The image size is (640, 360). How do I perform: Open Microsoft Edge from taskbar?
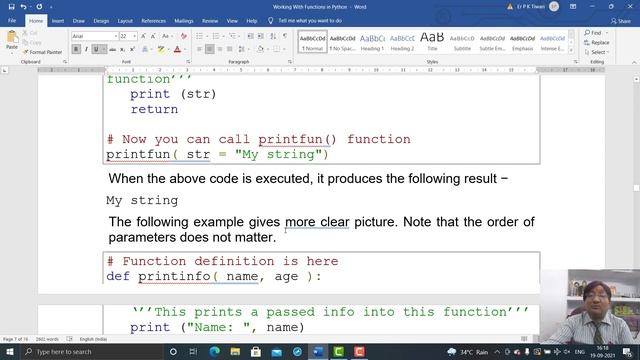point(214,351)
